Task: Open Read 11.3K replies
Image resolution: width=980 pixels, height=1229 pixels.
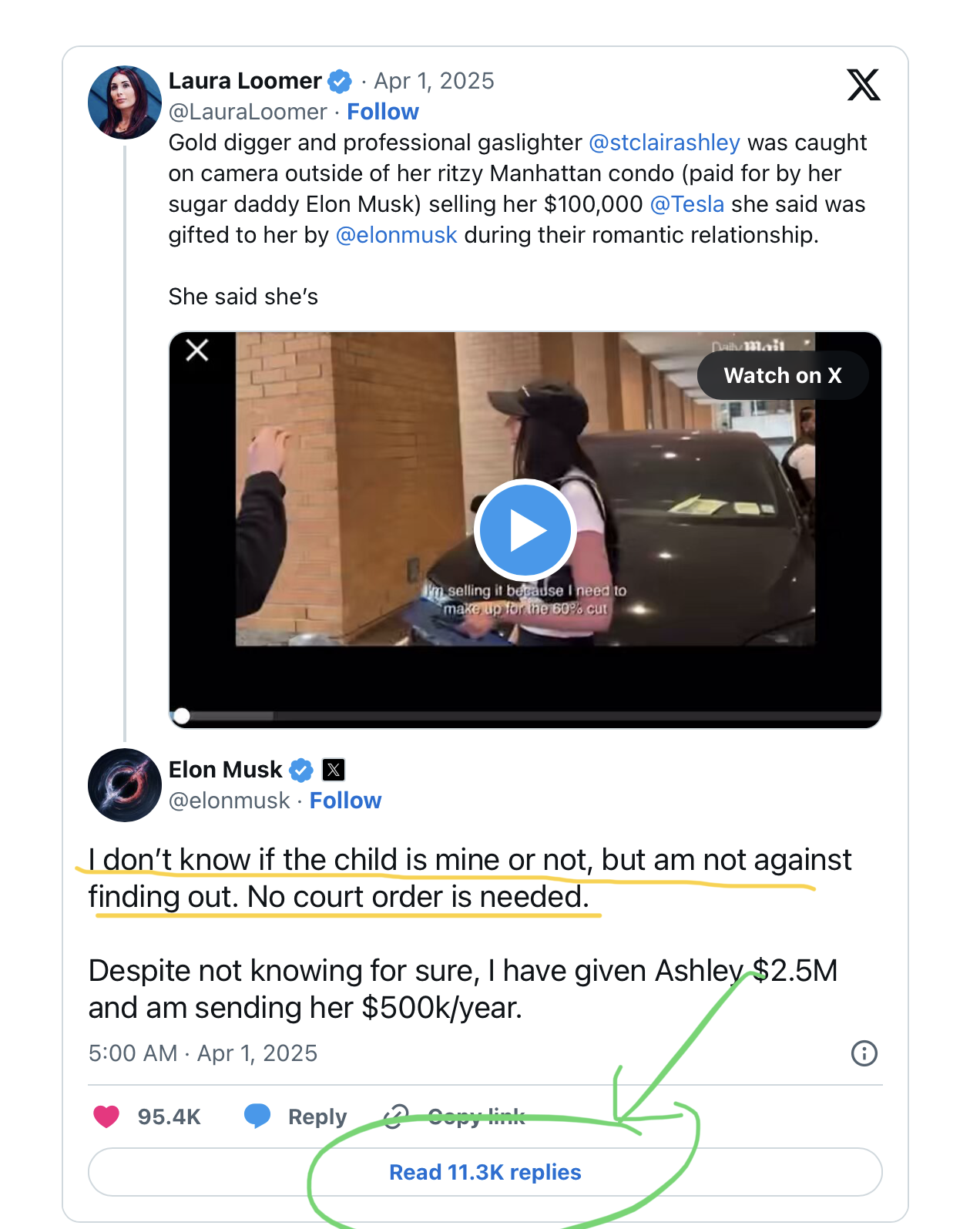Action: pyautogui.click(x=485, y=1172)
